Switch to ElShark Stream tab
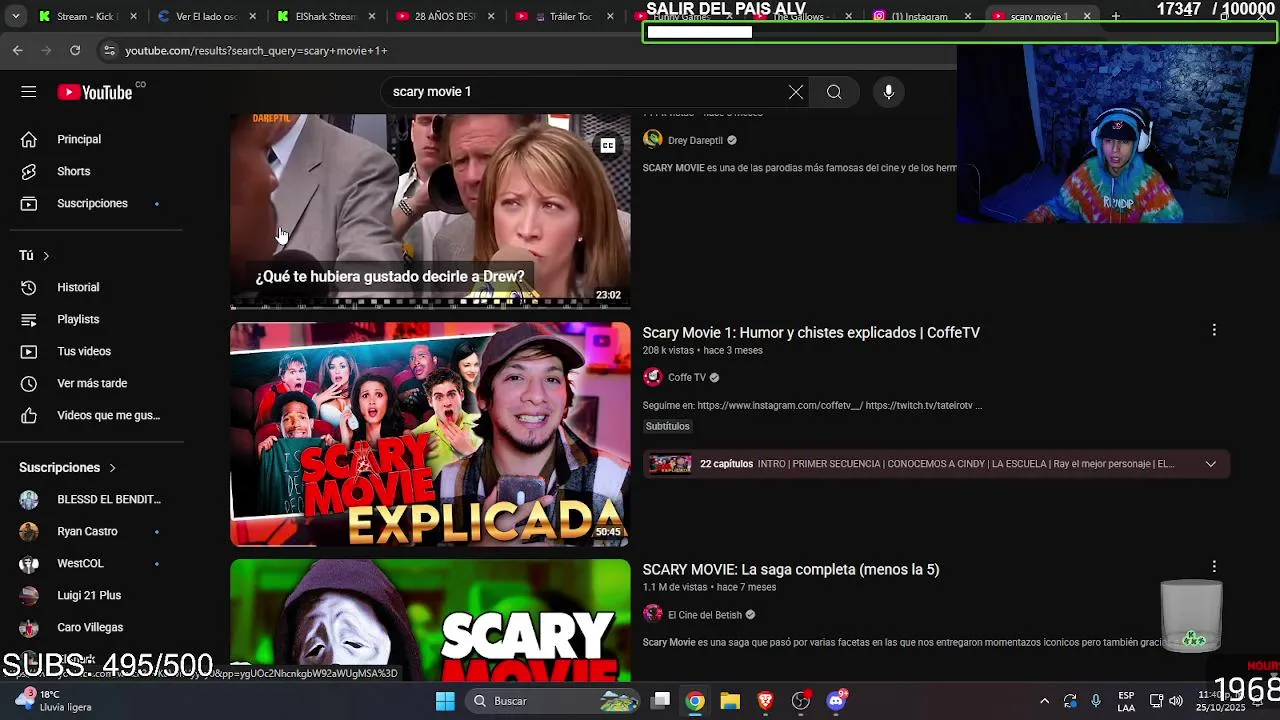Image resolution: width=1280 pixels, height=720 pixels. (x=326, y=16)
